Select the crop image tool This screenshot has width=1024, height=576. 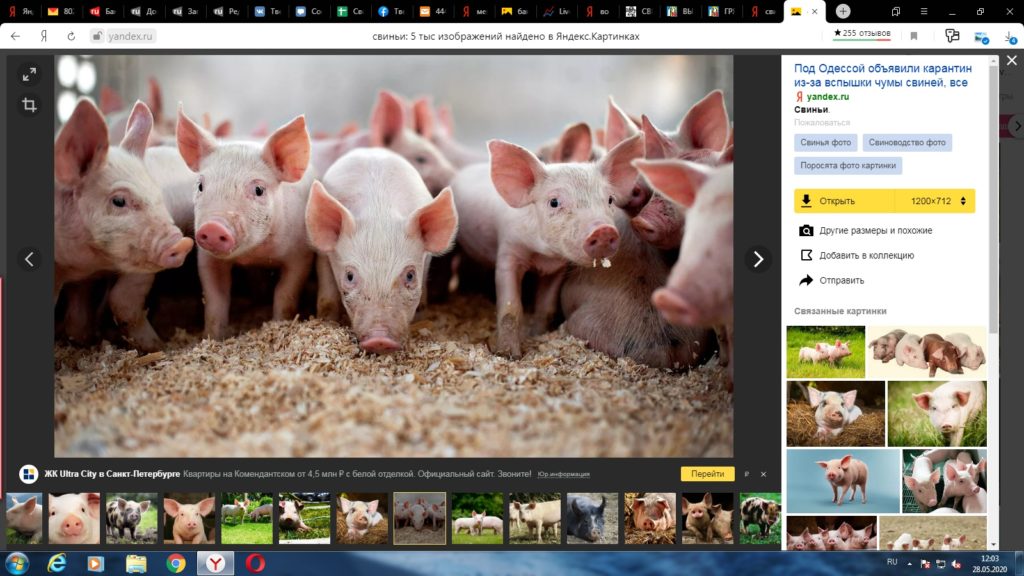[29, 105]
